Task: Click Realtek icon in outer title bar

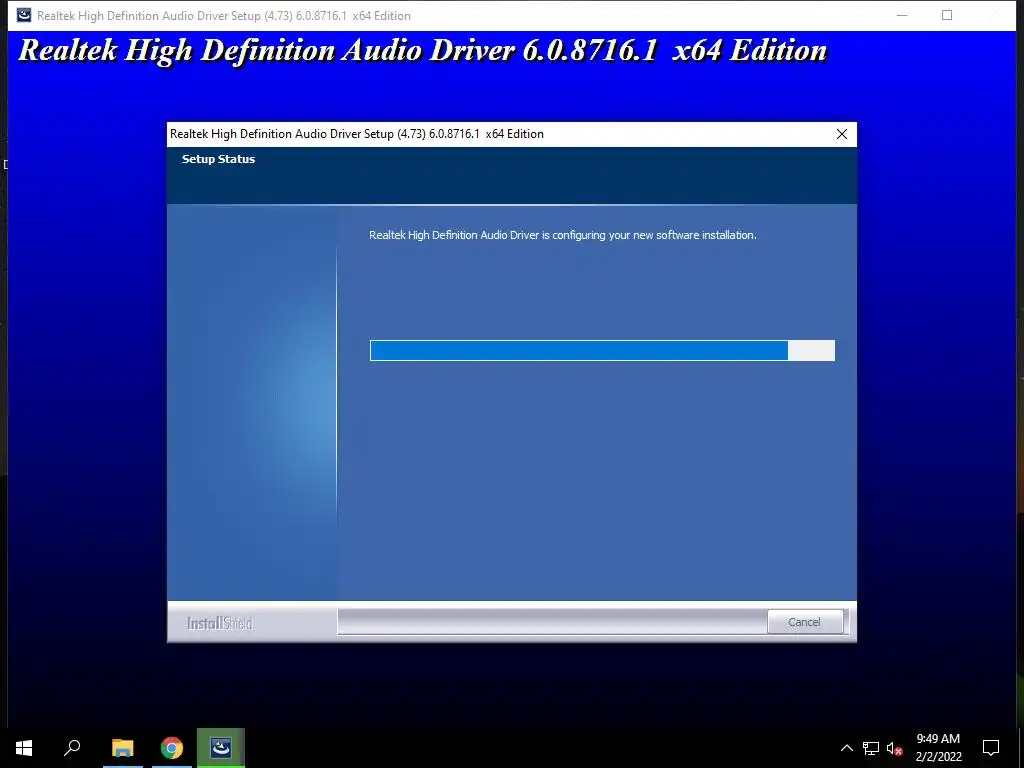Action: coord(24,15)
